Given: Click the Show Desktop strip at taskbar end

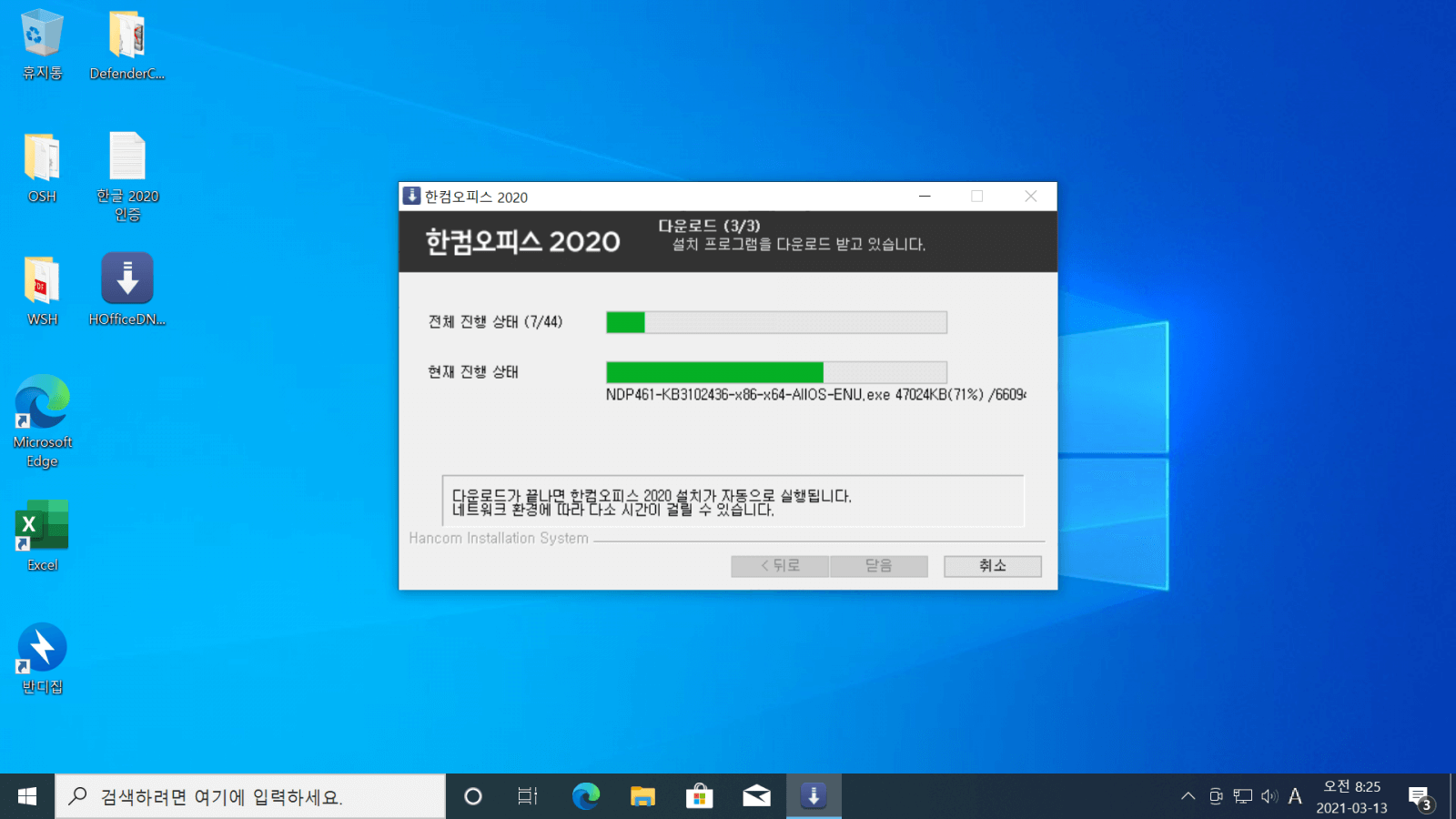Looking at the screenshot, I should point(1452,796).
